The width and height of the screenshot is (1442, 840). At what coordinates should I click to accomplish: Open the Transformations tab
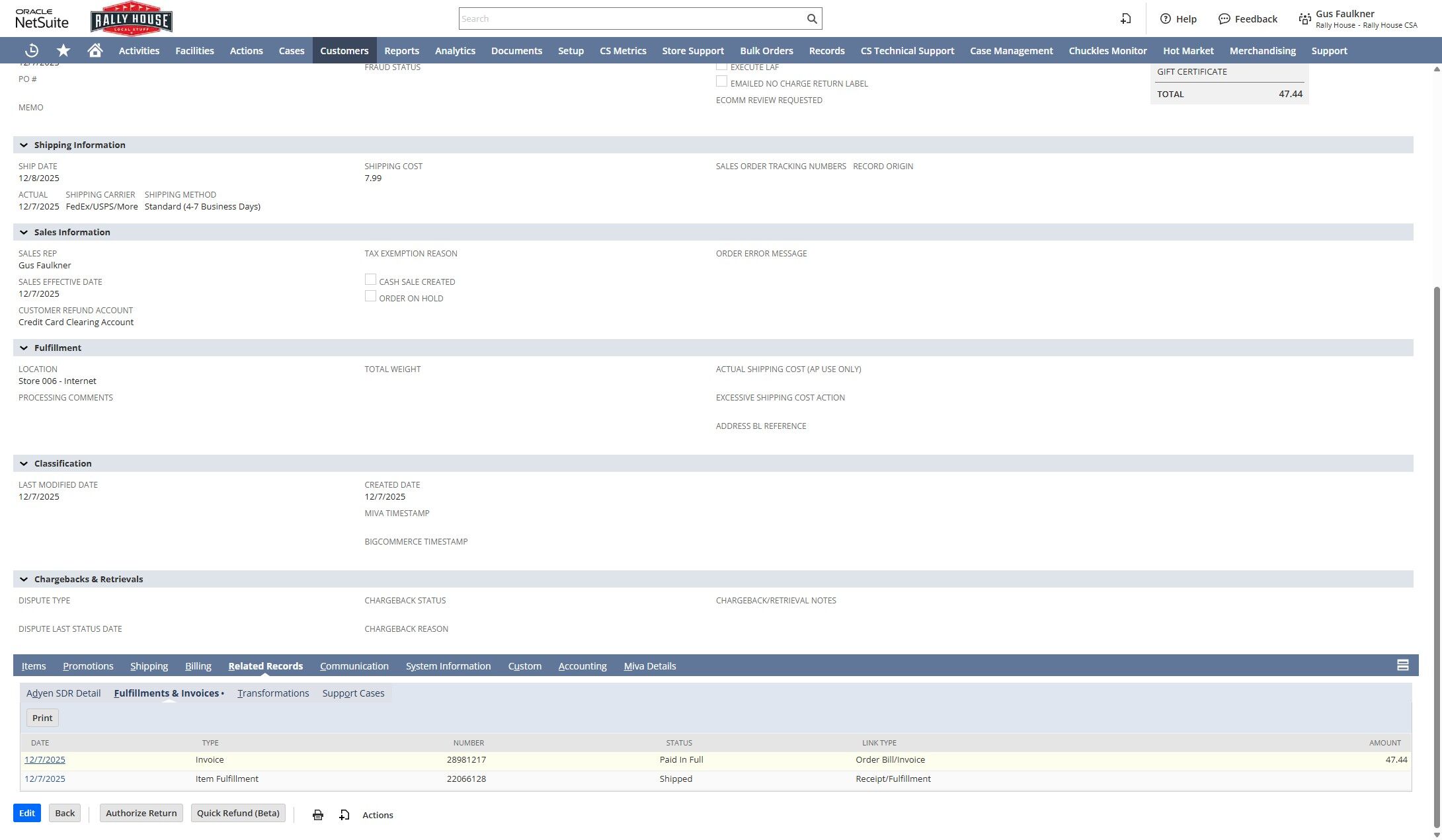[273, 693]
